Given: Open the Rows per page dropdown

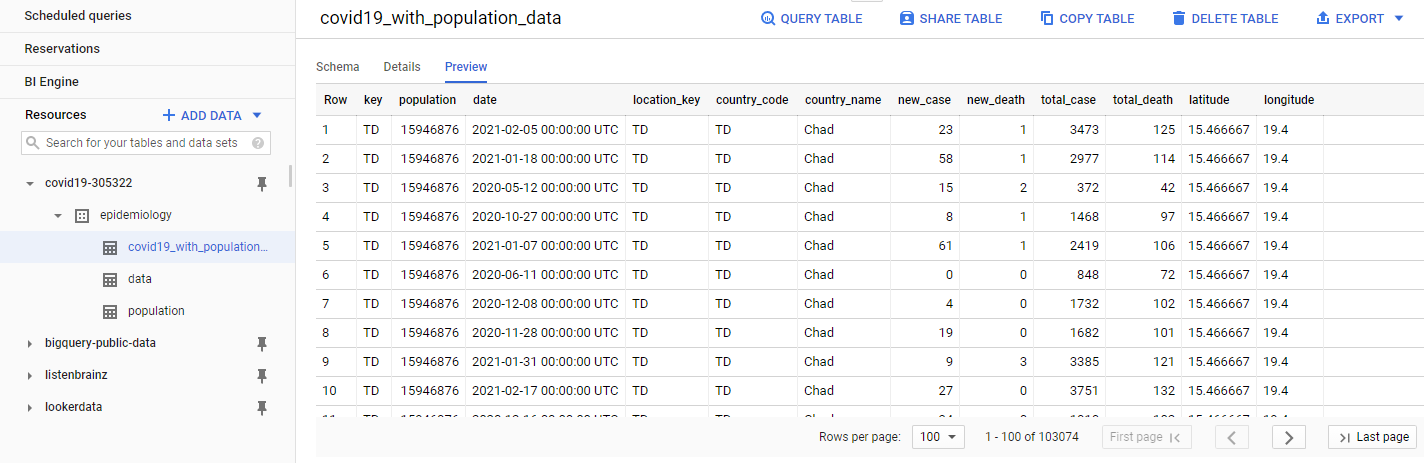Looking at the screenshot, I should [x=939, y=437].
